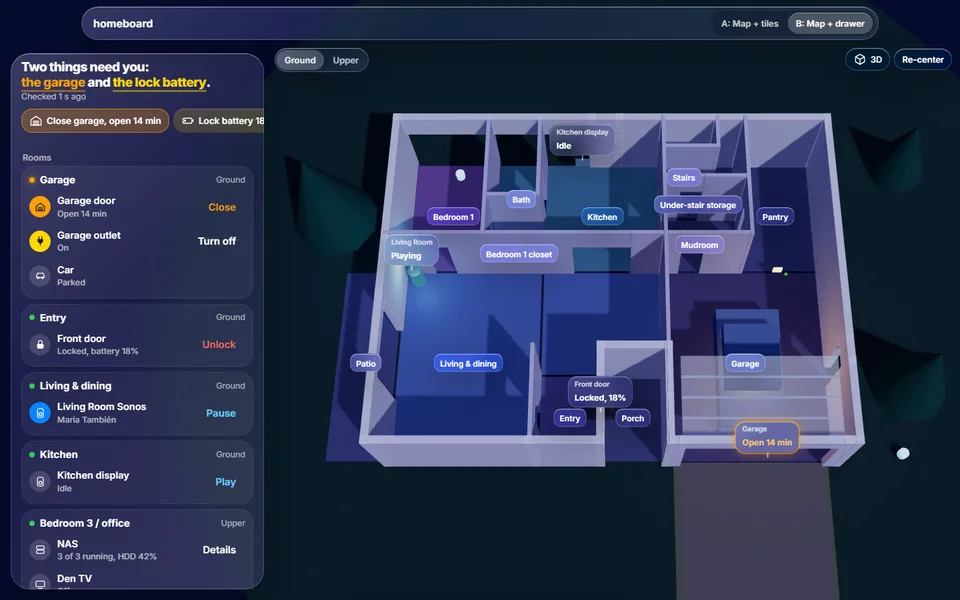Image resolution: width=960 pixels, height=600 pixels.
Task: Open NAS Details
Action: [219, 550]
